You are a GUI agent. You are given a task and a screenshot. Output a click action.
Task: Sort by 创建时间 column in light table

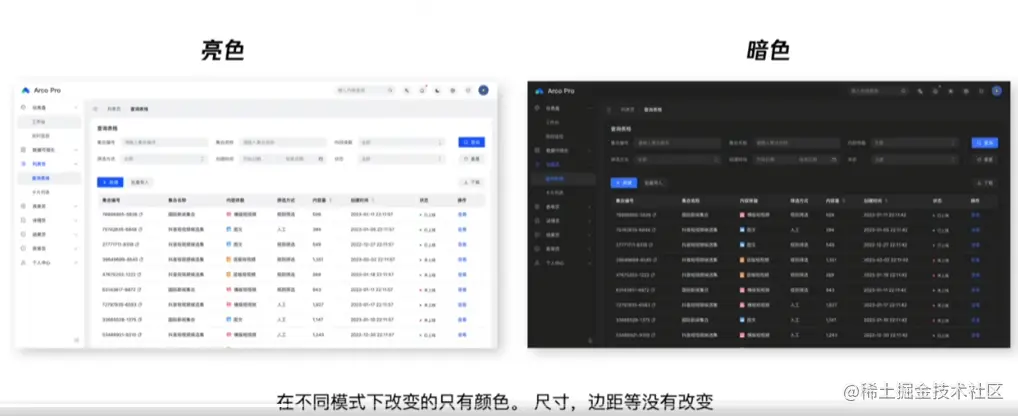pos(373,201)
